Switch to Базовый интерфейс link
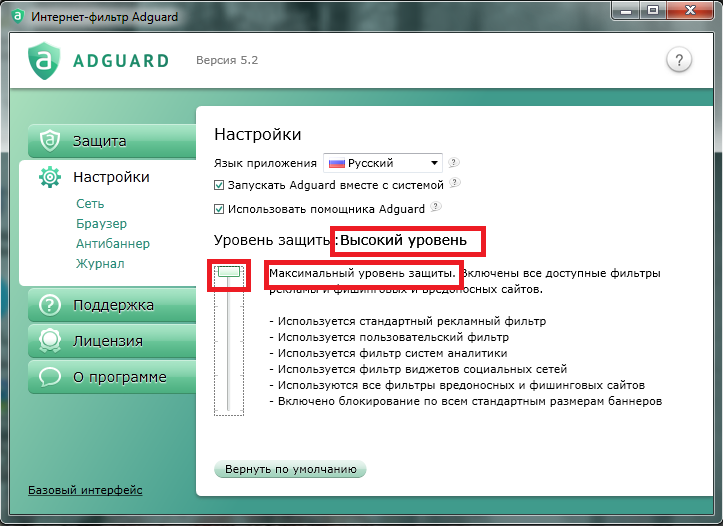This screenshot has height=526, width=723. [x=85, y=490]
